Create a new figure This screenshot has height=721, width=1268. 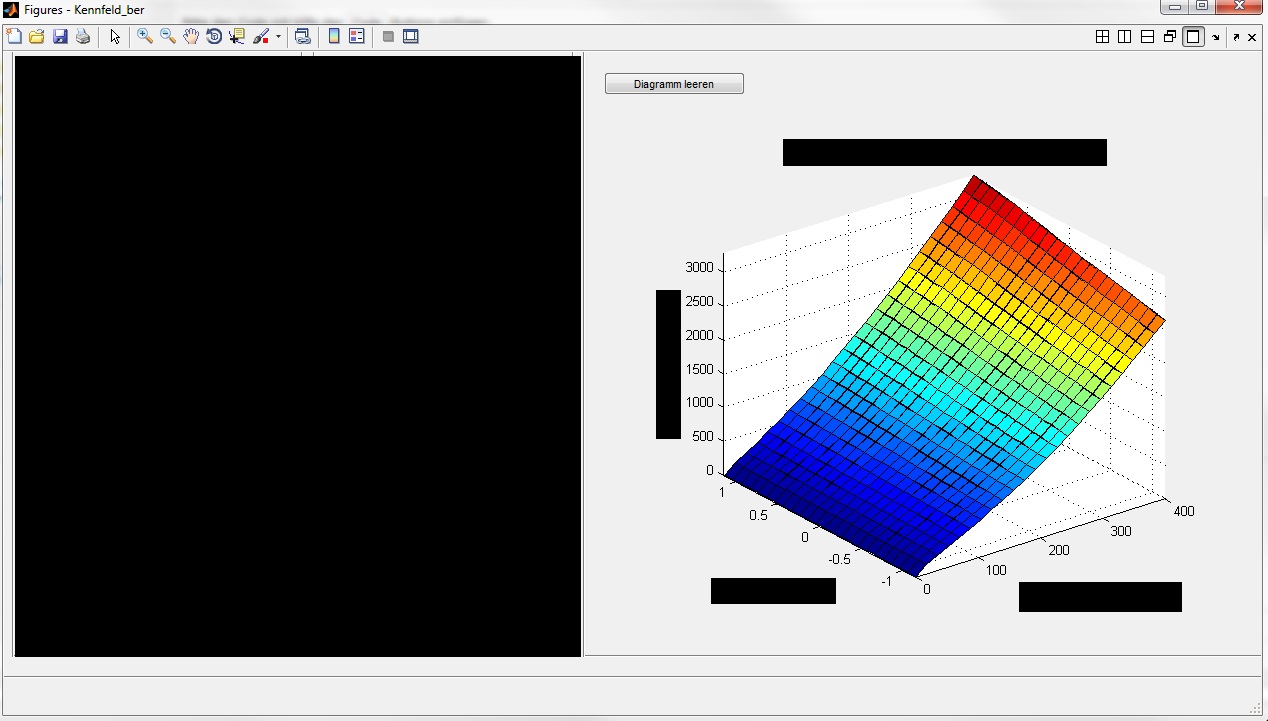(x=14, y=37)
